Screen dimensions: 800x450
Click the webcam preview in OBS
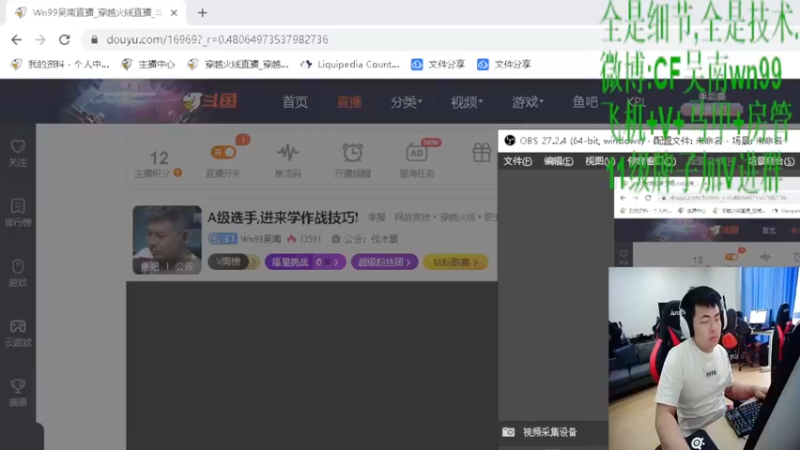[x=704, y=358]
